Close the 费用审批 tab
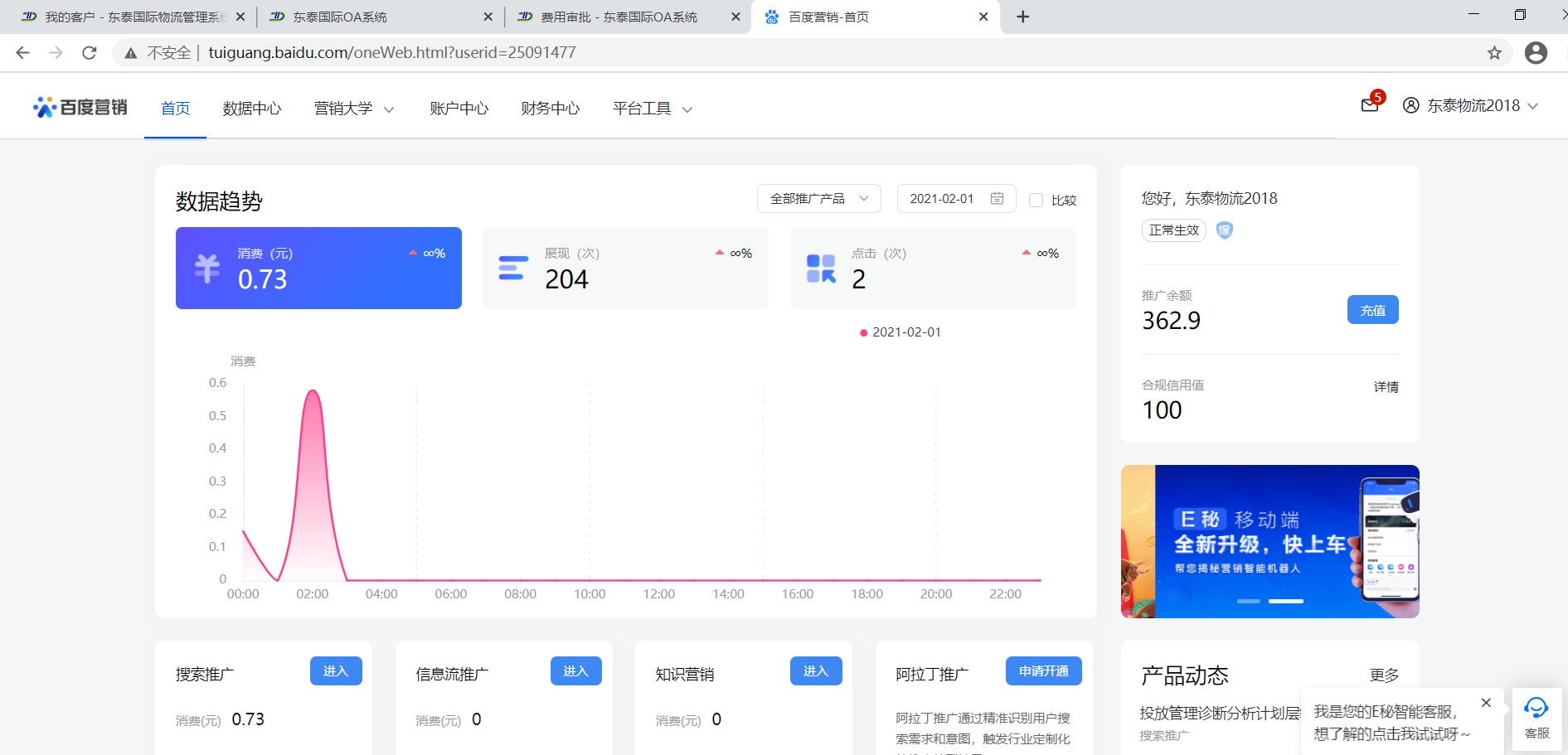The image size is (1568, 755). 735,17
